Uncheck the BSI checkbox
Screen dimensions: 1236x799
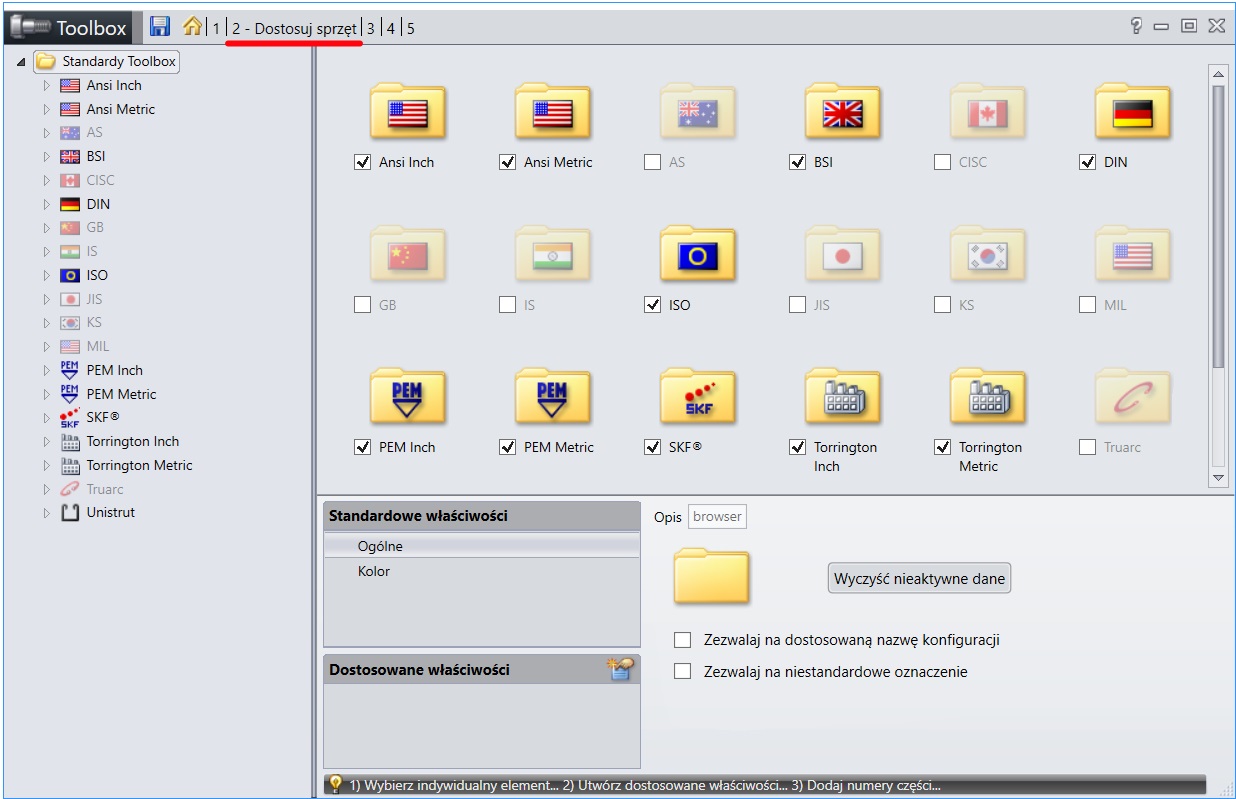coord(798,162)
